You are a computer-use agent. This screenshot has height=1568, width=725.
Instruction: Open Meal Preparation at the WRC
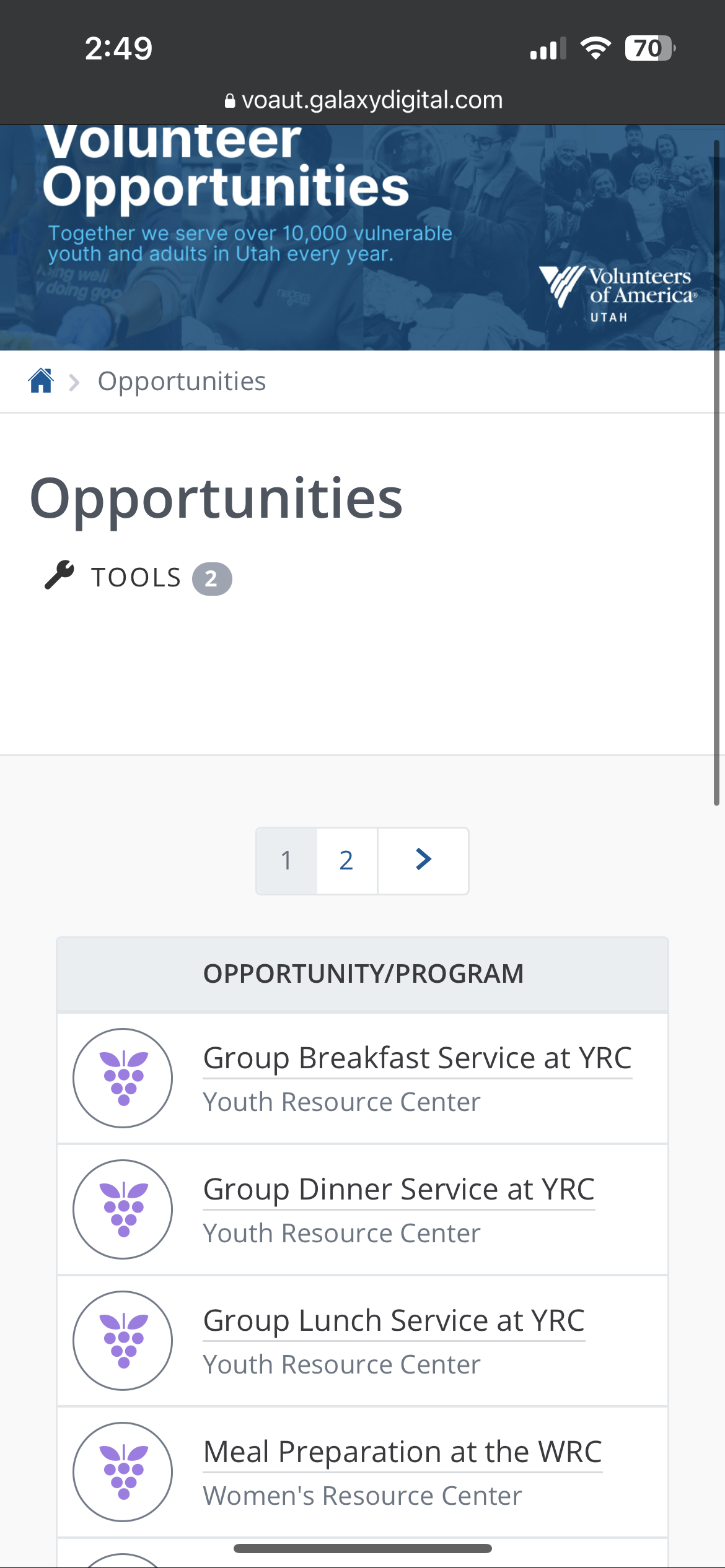point(403,1452)
